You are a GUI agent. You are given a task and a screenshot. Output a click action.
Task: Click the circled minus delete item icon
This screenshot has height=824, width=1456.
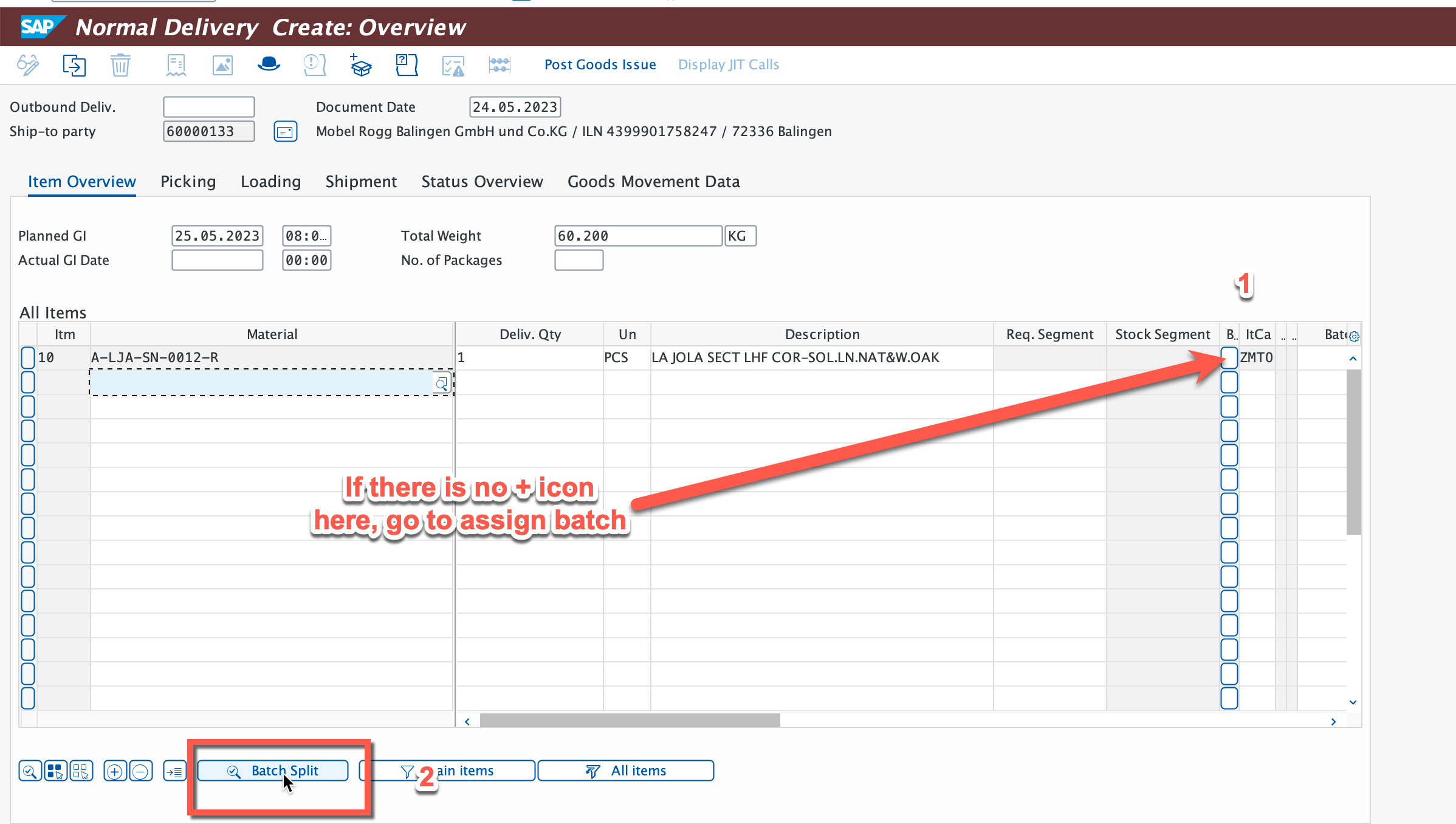point(140,771)
